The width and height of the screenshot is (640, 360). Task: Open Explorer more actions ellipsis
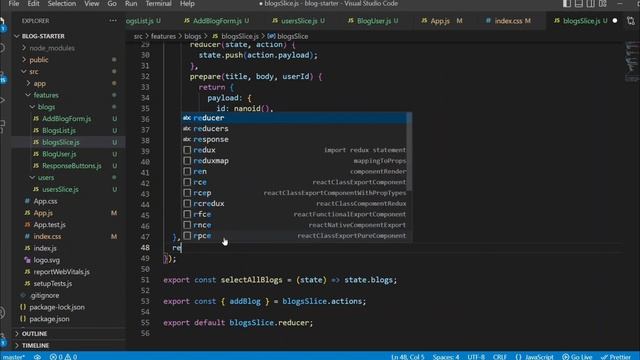113,21
